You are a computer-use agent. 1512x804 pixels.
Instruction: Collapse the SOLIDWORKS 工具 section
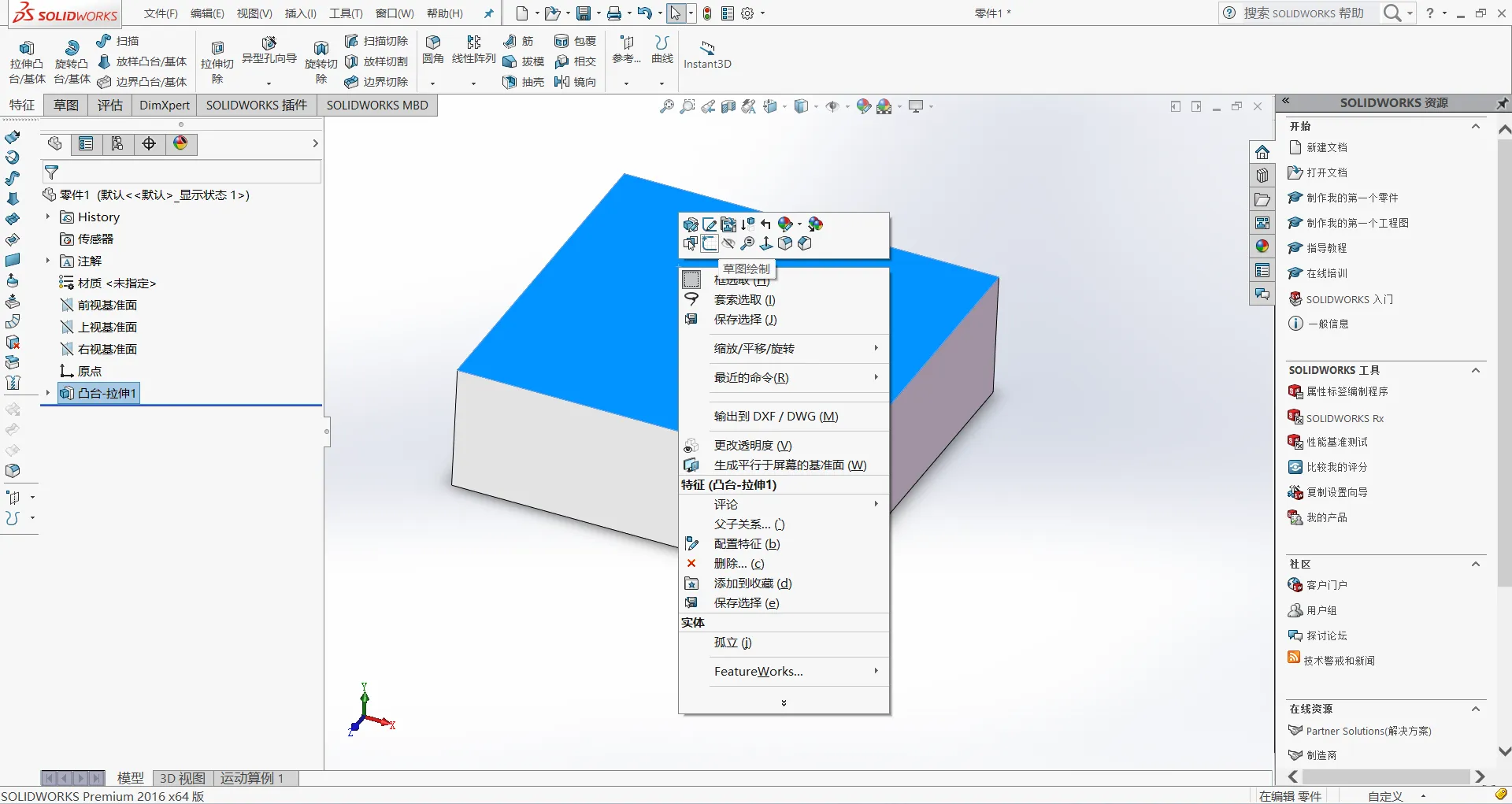pyautogui.click(x=1476, y=370)
